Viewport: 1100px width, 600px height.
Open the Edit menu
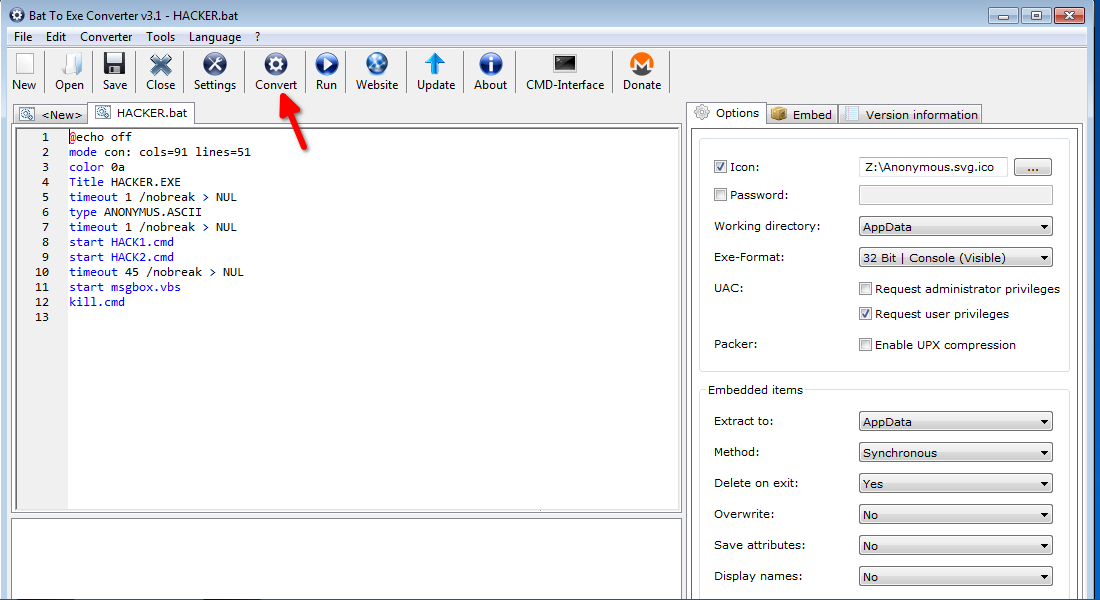pyautogui.click(x=55, y=36)
